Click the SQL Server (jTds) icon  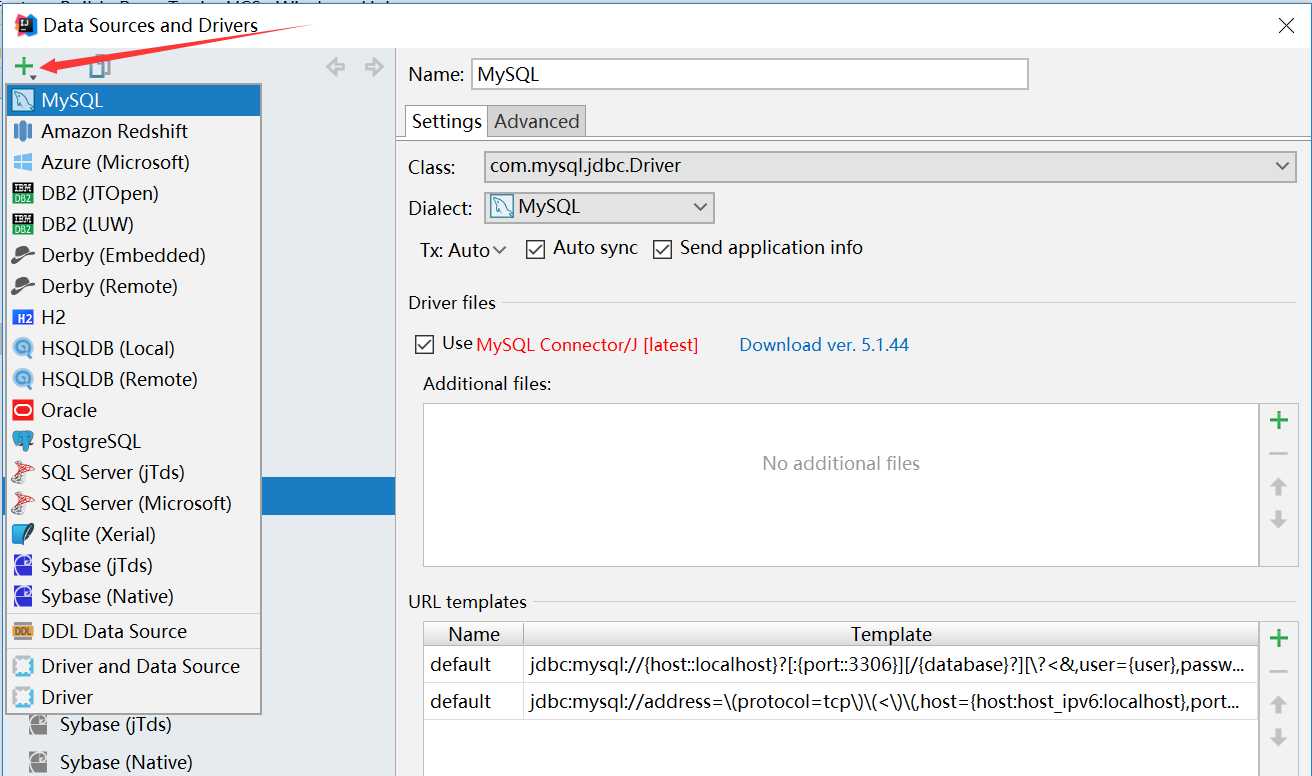(x=23, y=472)
